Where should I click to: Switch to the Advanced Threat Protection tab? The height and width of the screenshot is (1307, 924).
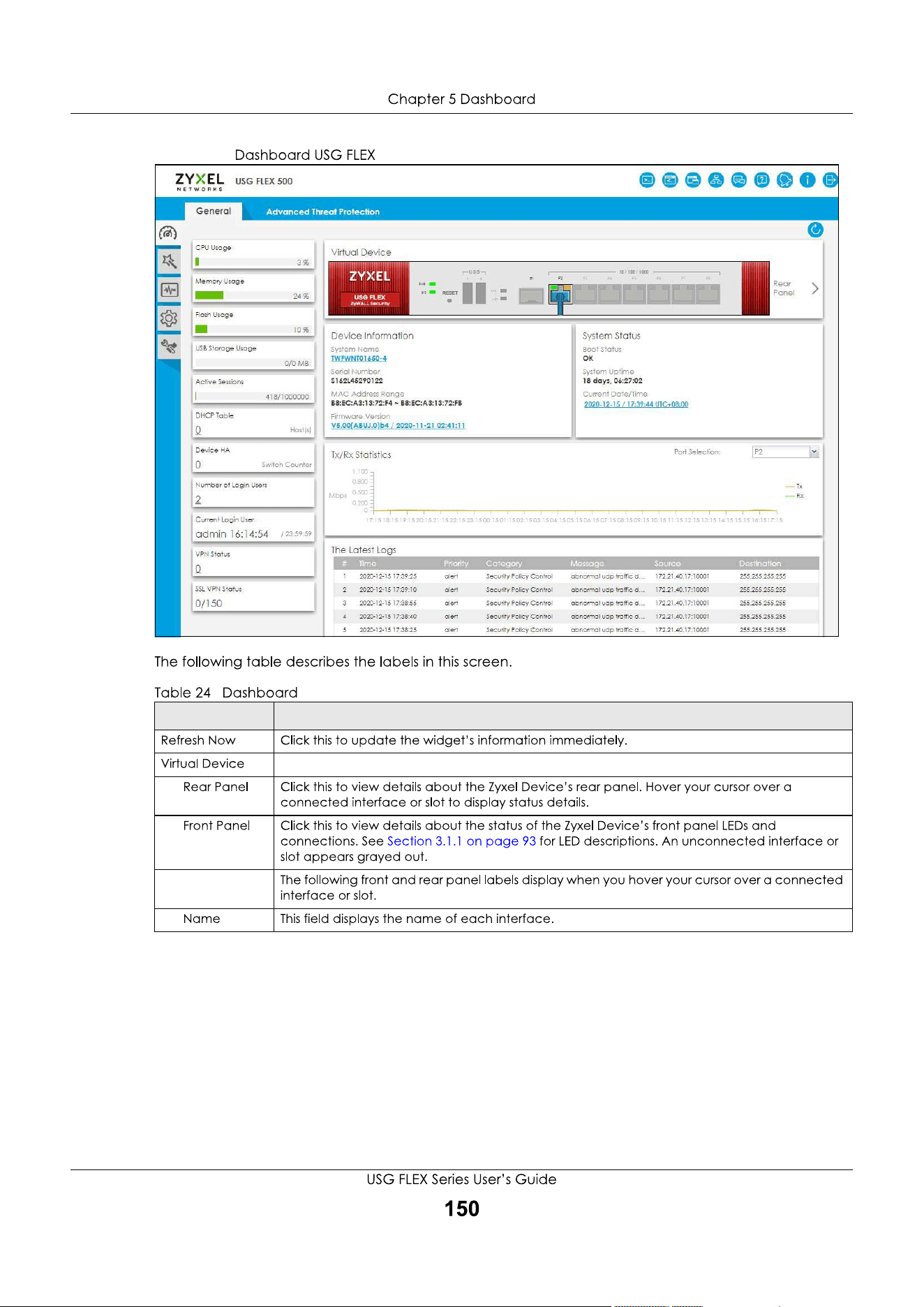tap(323, 212)
